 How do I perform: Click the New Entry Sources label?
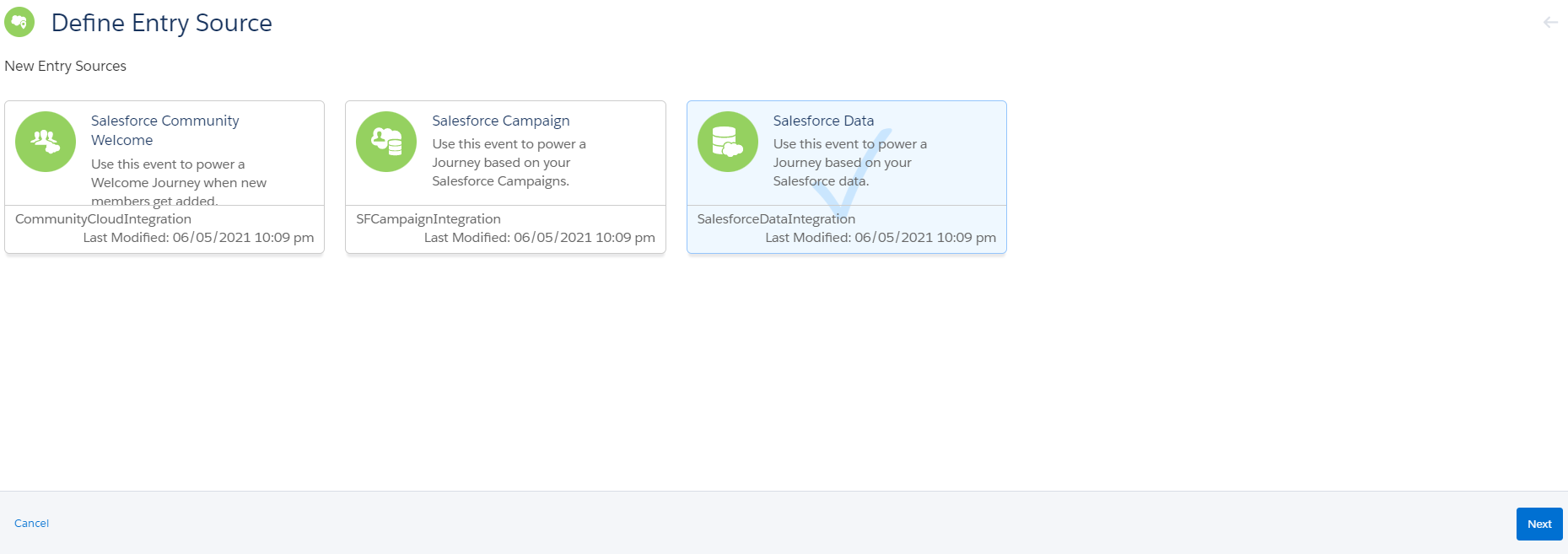(x=66, y=66)
